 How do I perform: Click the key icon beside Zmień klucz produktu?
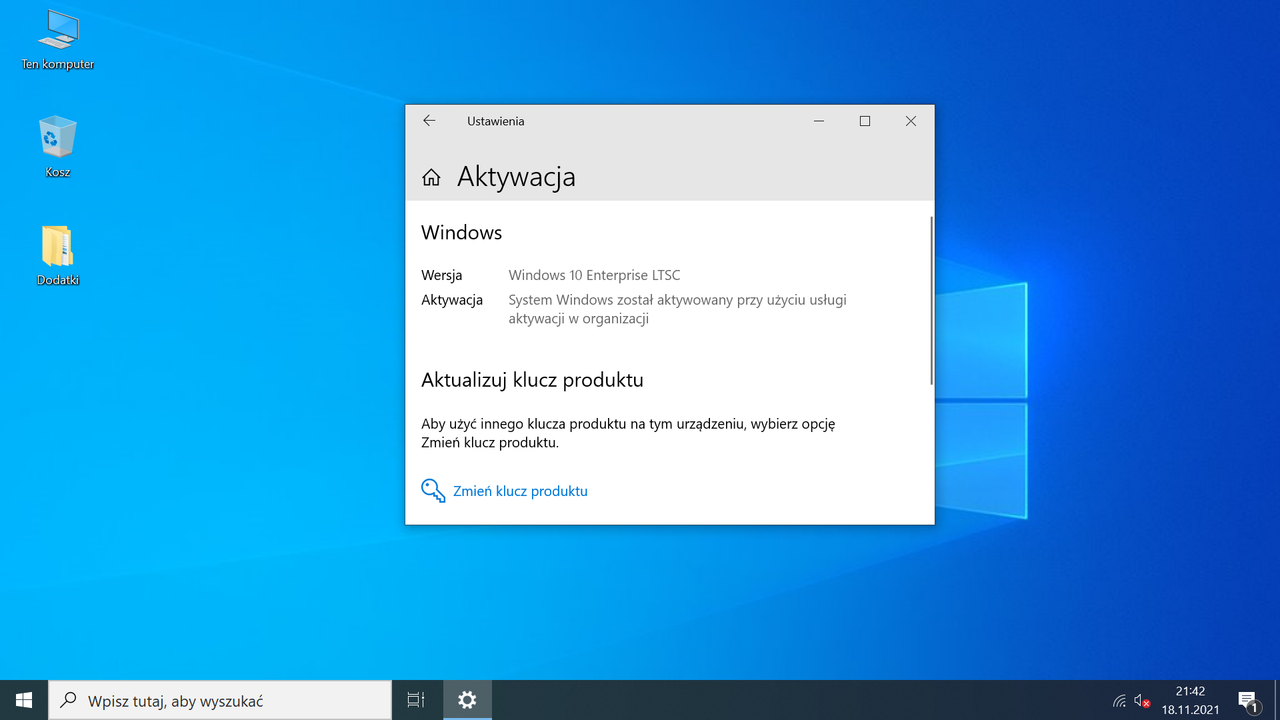[x=433, y=491]
